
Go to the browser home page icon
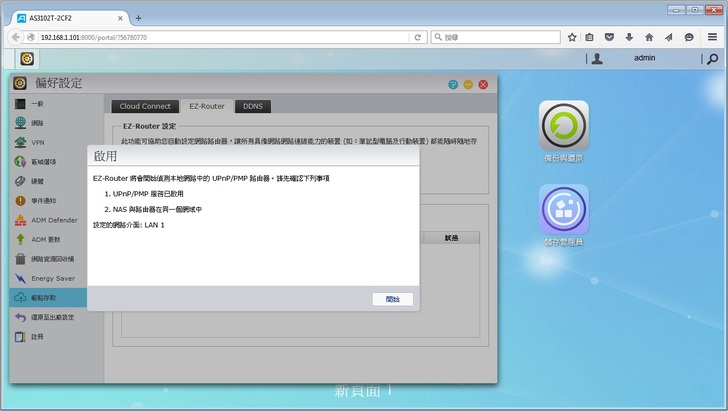coord(649,37)
